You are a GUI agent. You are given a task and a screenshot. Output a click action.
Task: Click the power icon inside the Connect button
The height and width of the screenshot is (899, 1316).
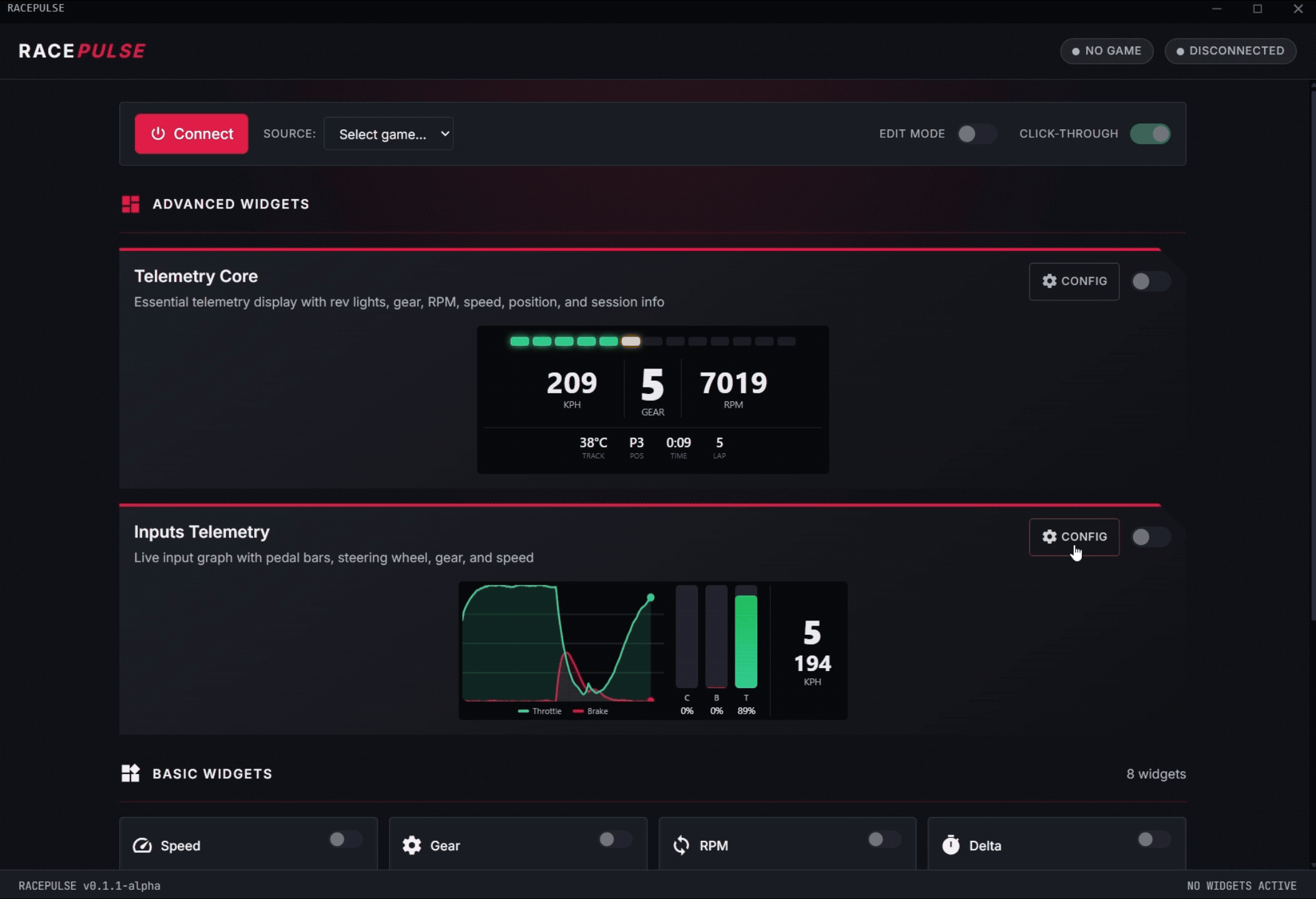(x=159, y=134)
